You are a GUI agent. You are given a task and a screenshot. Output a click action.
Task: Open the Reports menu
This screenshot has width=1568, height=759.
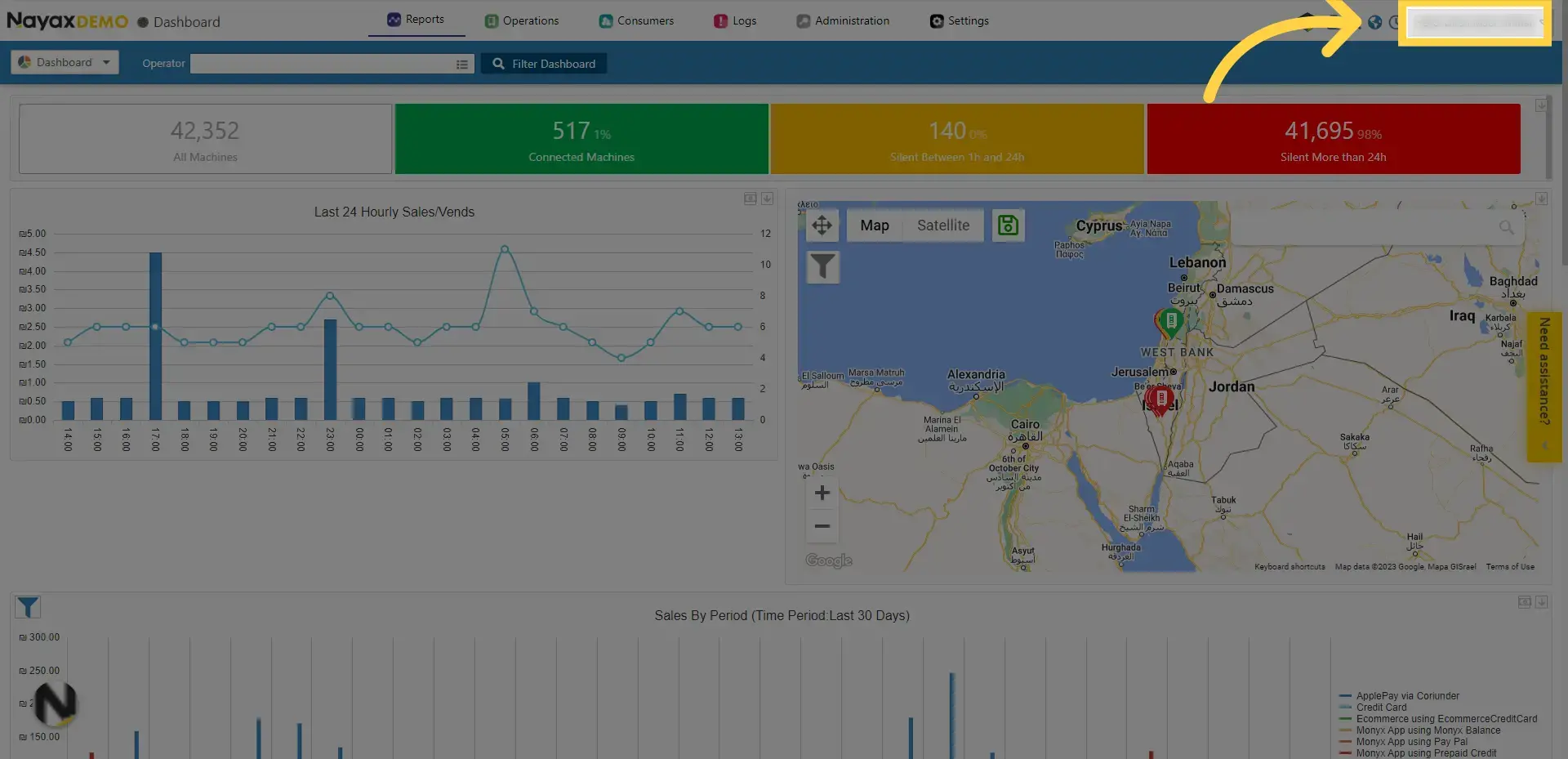(416, 20)
